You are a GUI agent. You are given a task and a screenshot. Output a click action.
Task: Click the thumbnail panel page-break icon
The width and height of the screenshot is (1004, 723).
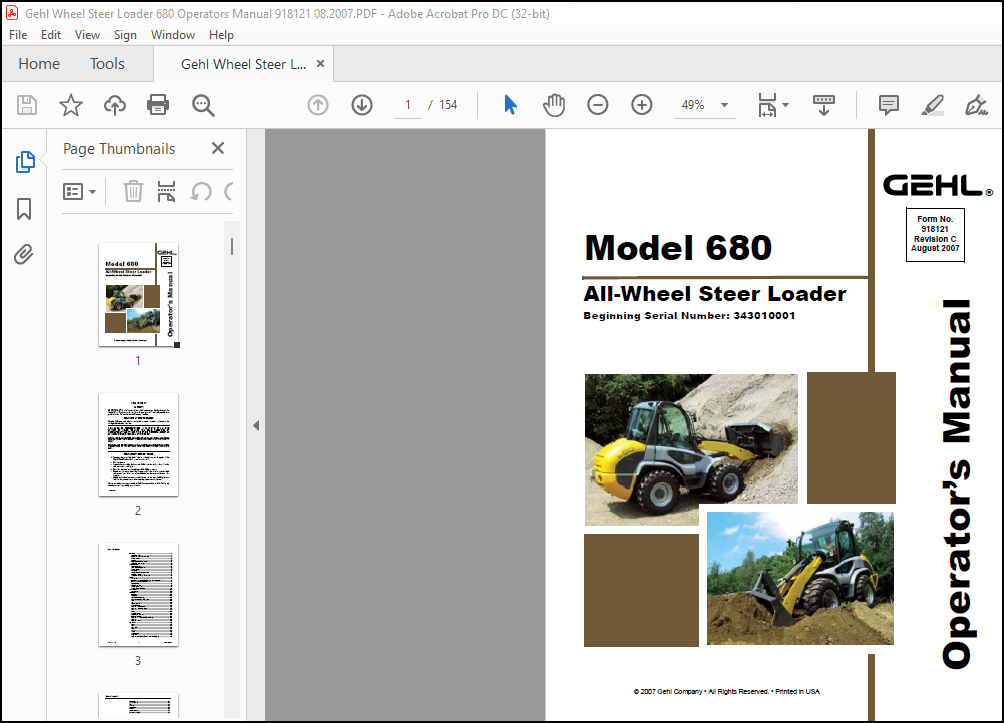click(x=166, y=191)
